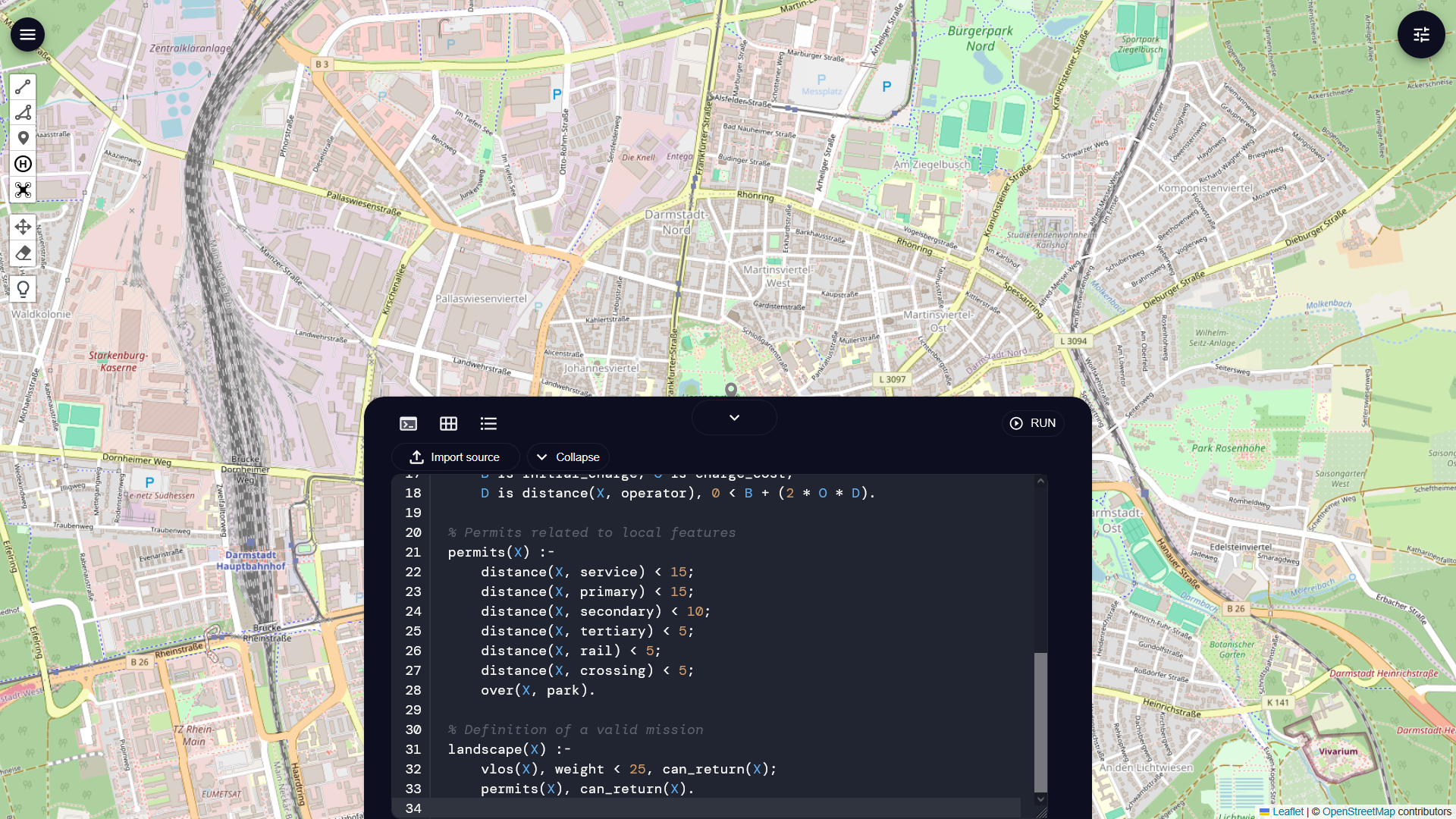Select the drone placement tool
This screenshot has height=819, width=1456.
(23, 190)
